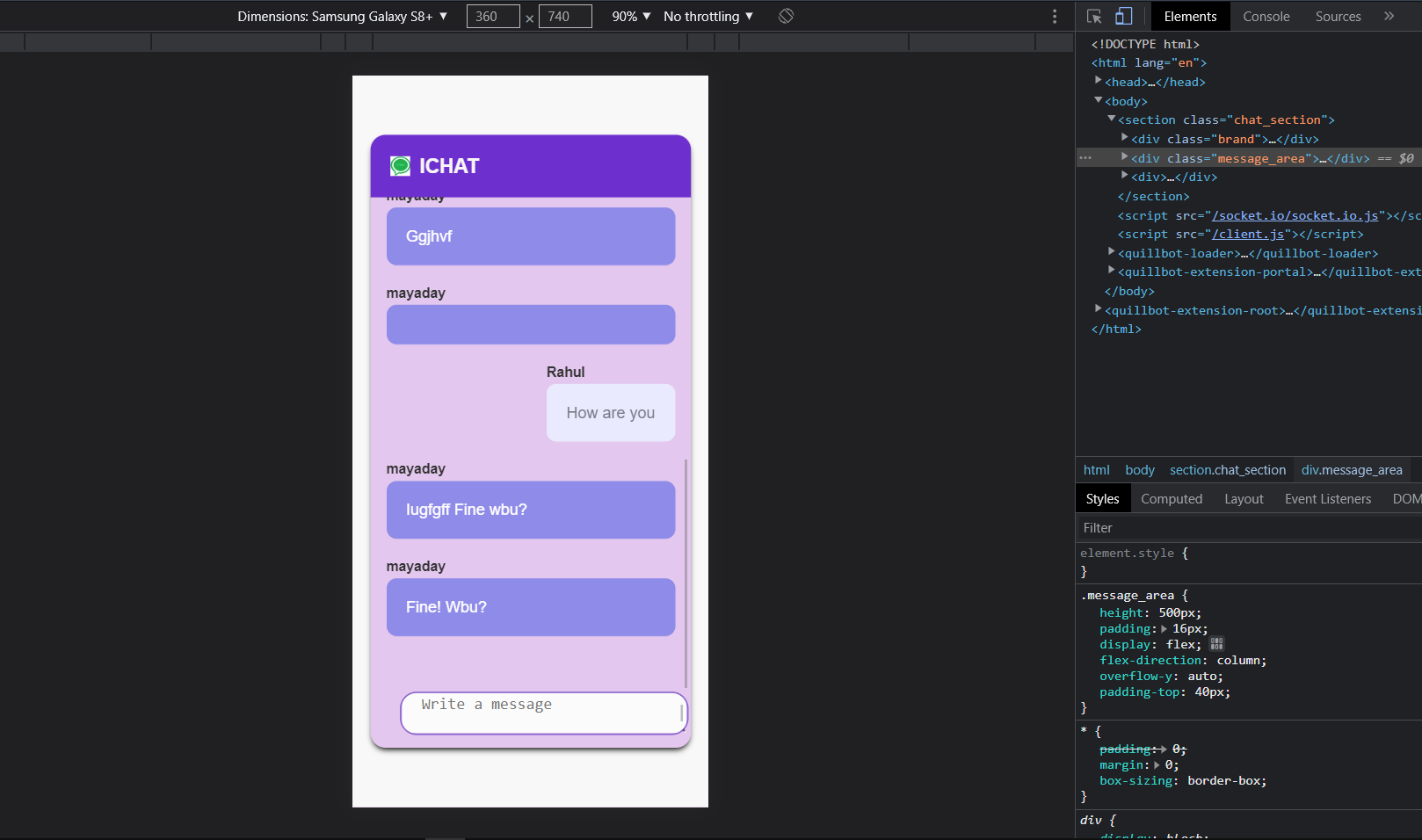This screenshot has height=840, width=1422.
Task: Expand the div class brand node
Action: pos(1124,138)
